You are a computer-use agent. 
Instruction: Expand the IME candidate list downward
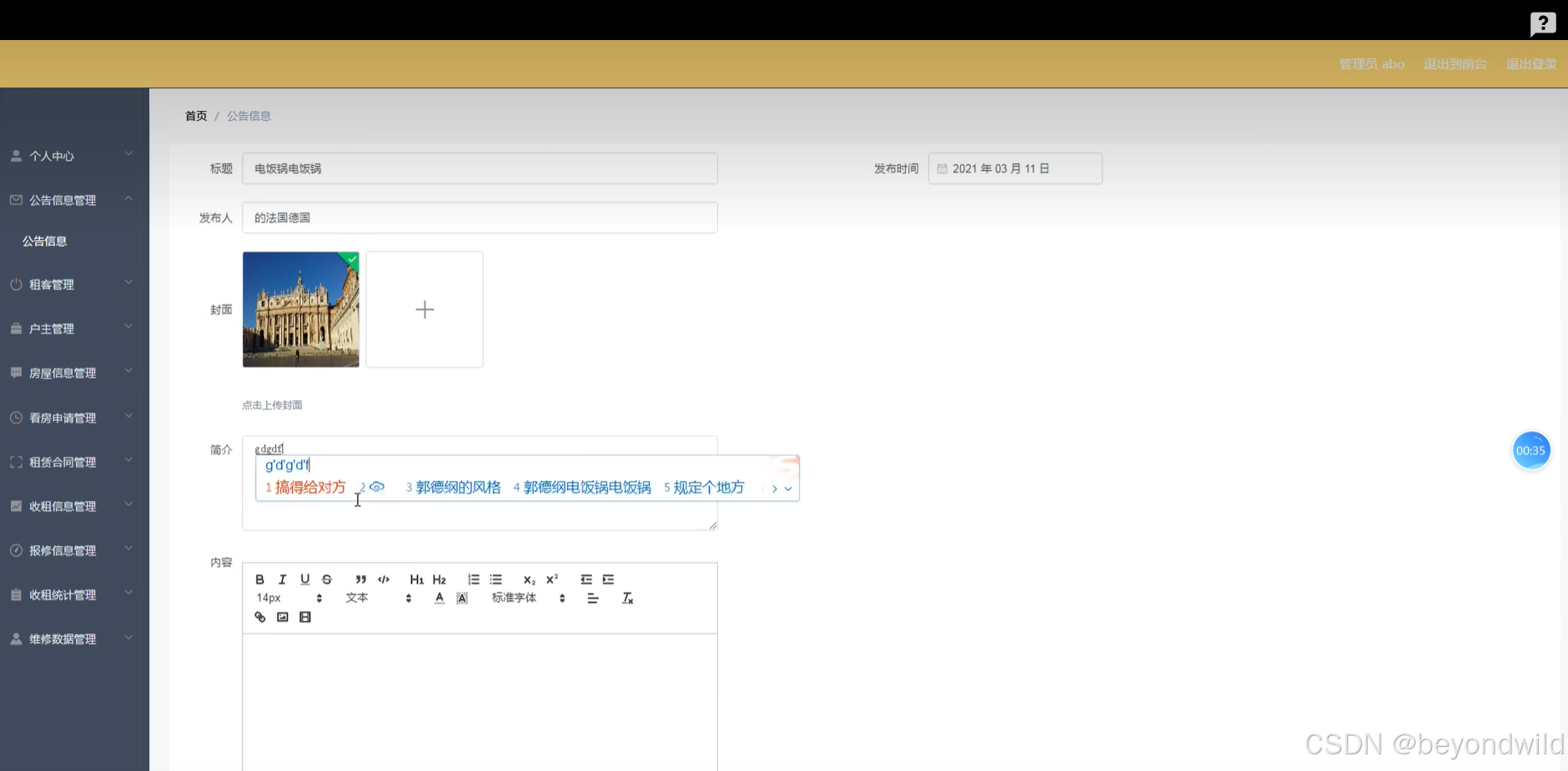(x=788, y=488)
